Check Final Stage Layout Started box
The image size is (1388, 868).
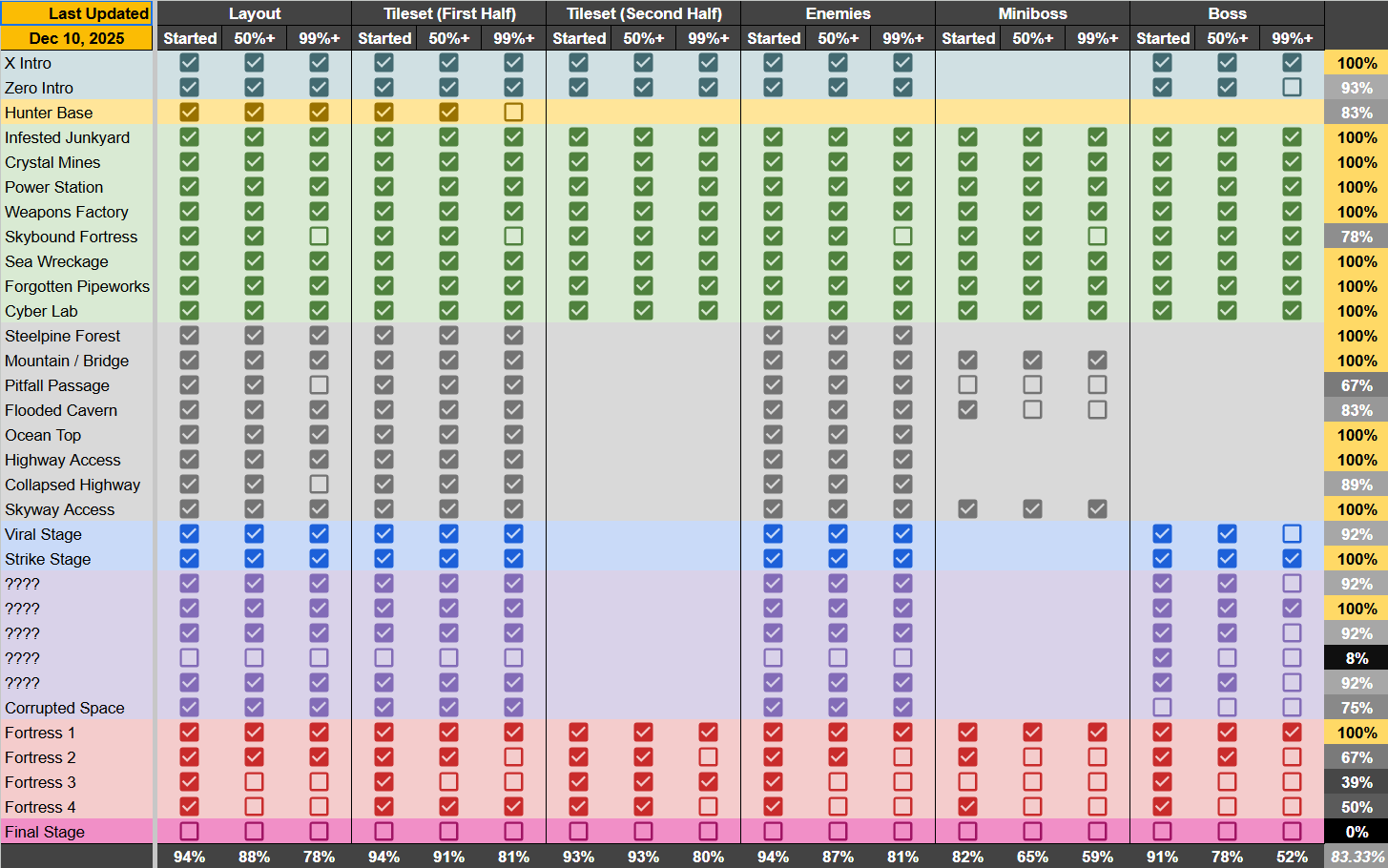pyautogui.click(x=189, y=832)
